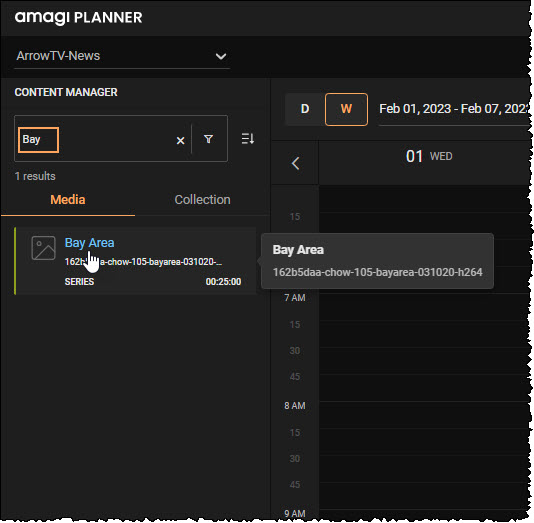
Task: Open the Bay Area media title link
Action: coord(90,243)
